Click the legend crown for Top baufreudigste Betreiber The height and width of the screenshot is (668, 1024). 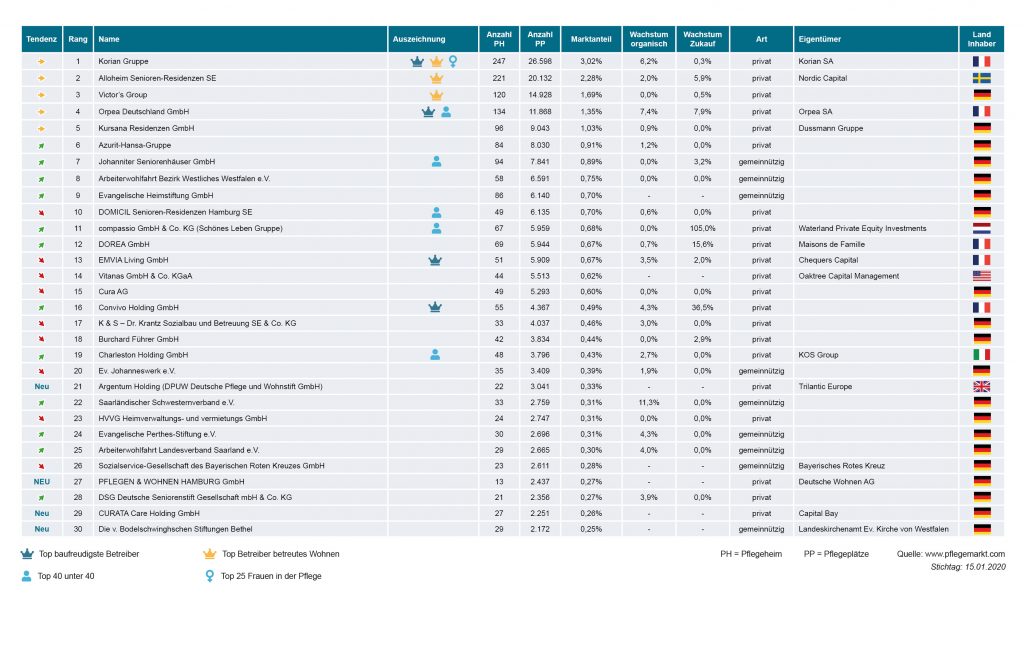click(27, 554)
